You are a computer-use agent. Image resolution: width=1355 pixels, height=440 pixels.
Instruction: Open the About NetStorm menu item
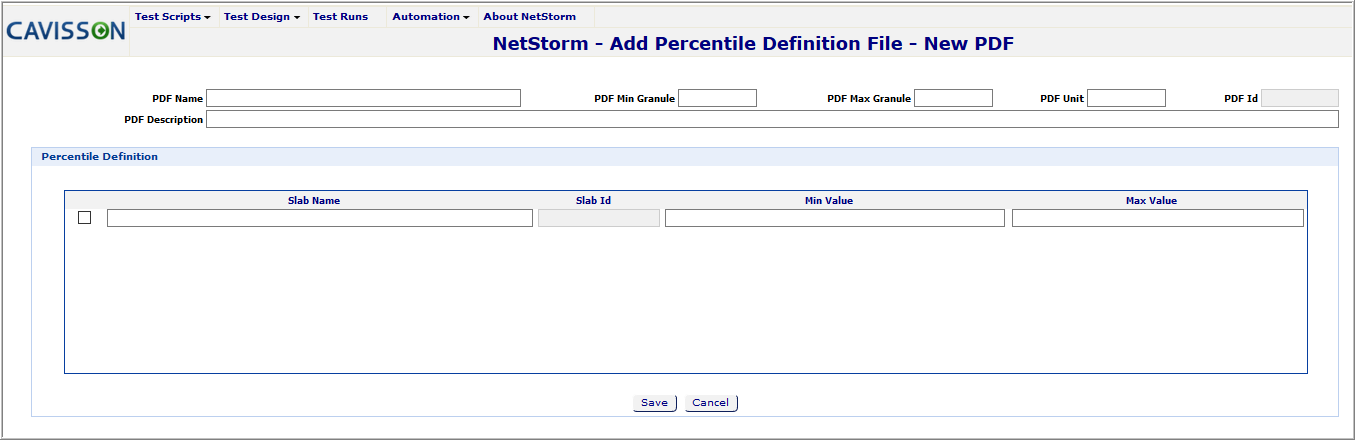[529, 17]
